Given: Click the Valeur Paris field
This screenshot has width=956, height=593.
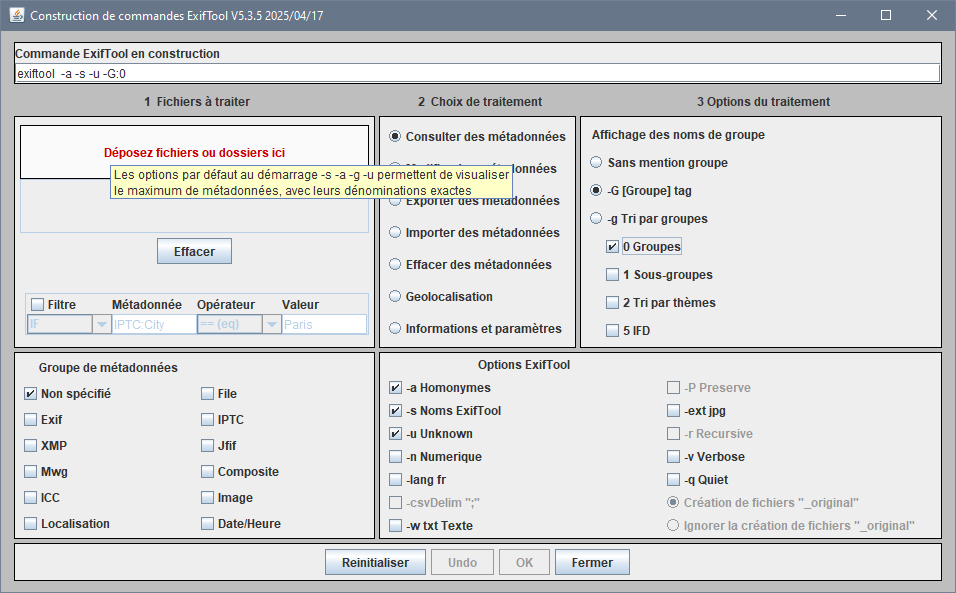Looking at the screenshot, I should (x=324, y=324).
